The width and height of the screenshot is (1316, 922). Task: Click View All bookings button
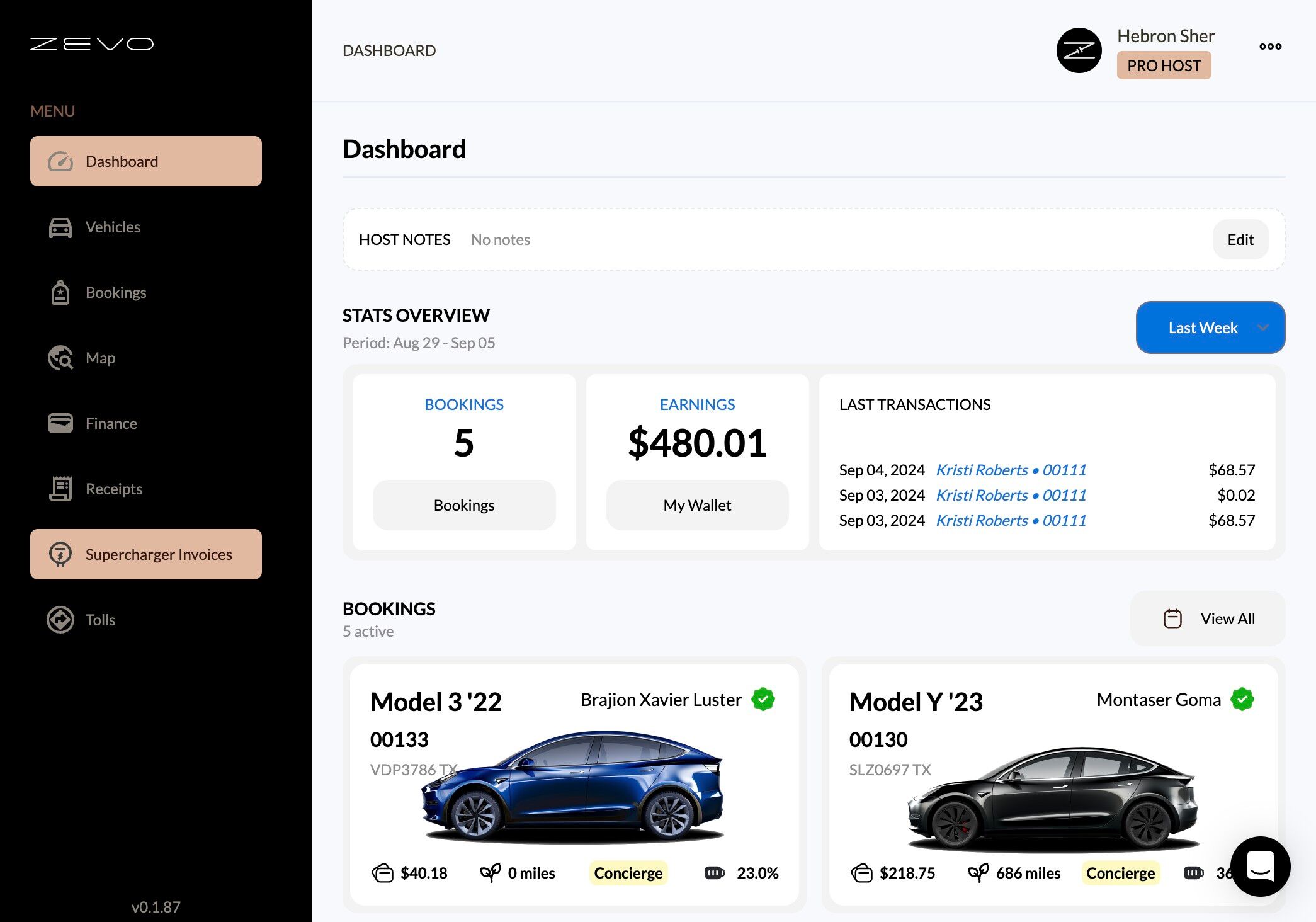1207,618
